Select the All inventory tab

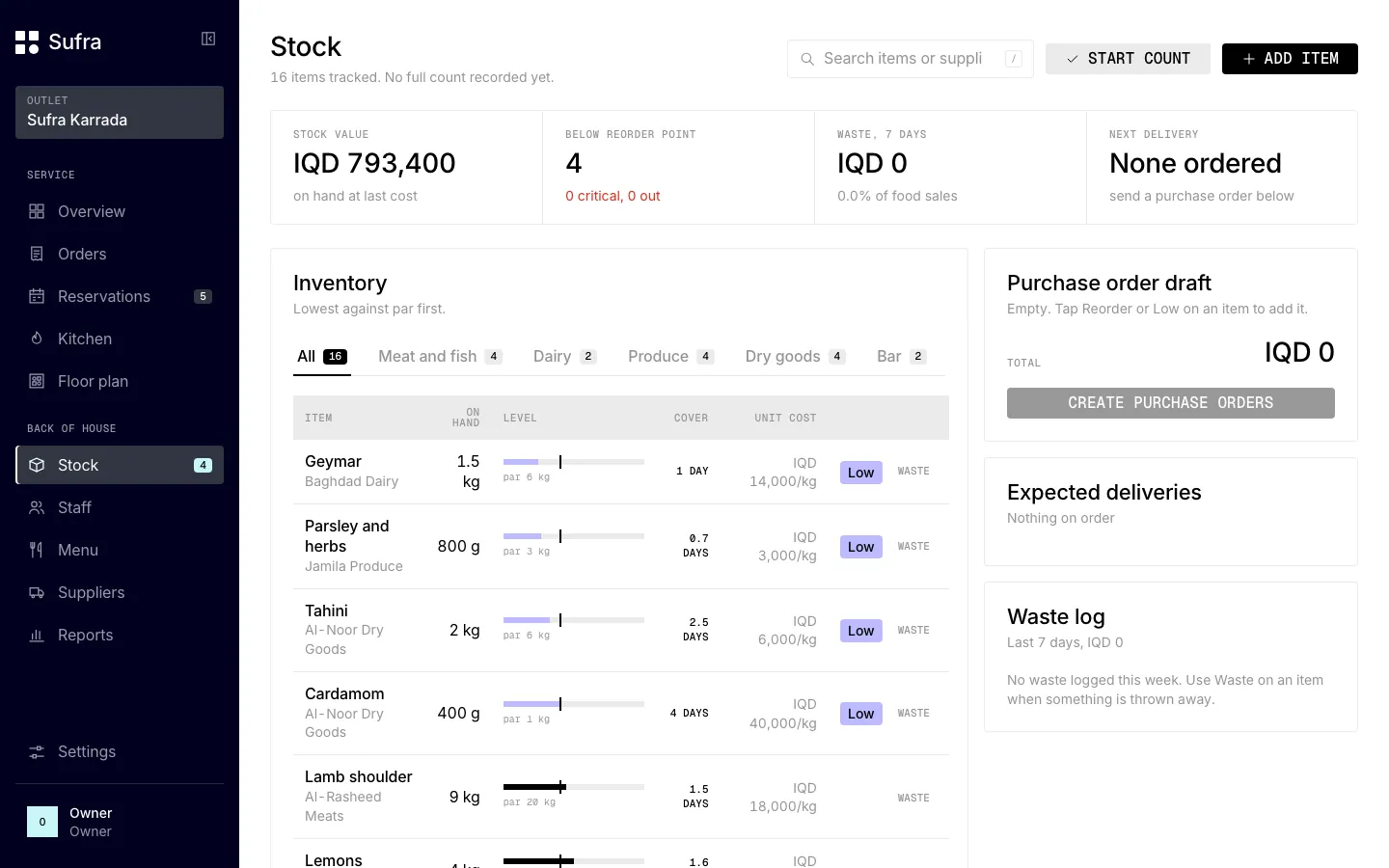322,356
